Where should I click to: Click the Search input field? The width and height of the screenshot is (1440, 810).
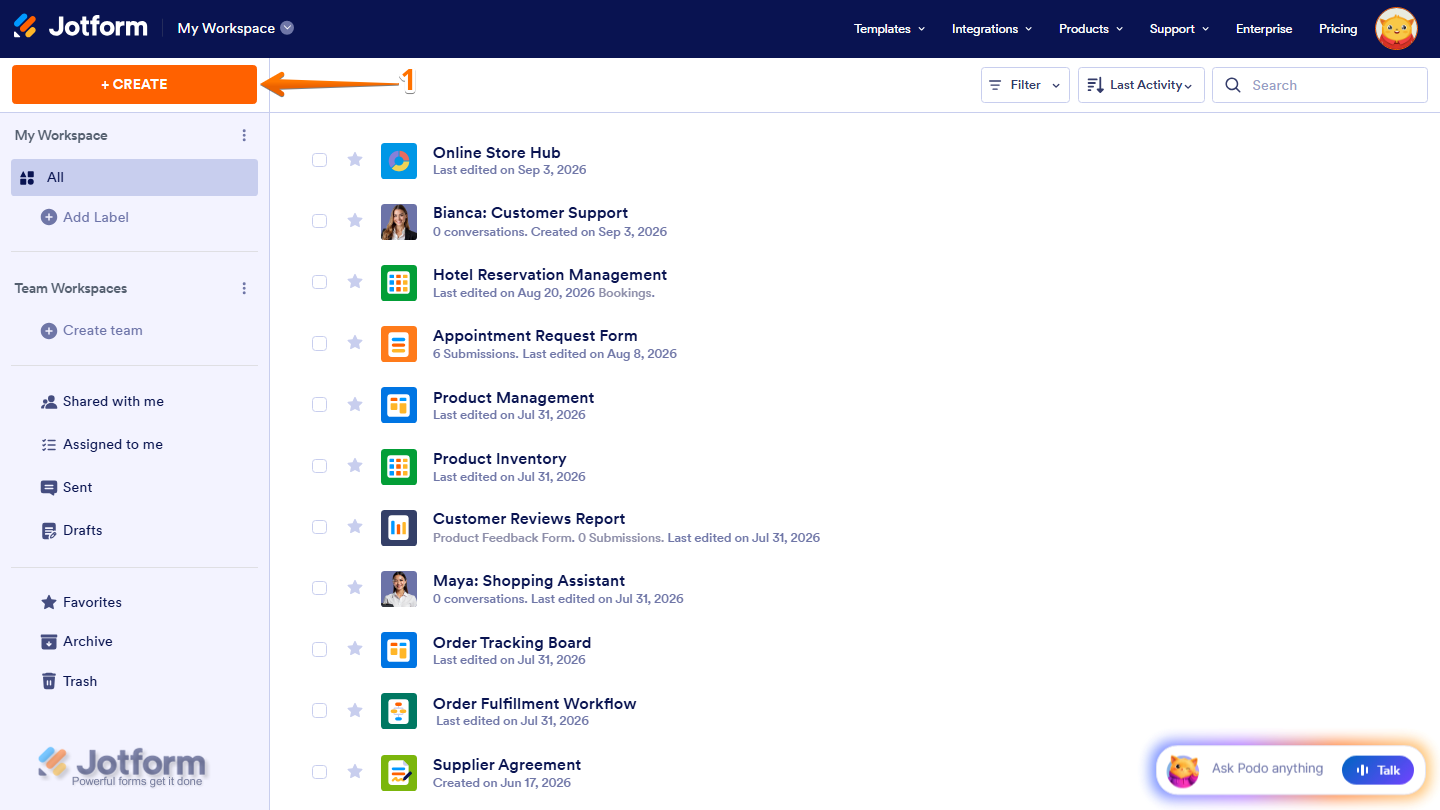coord(1320,85)
